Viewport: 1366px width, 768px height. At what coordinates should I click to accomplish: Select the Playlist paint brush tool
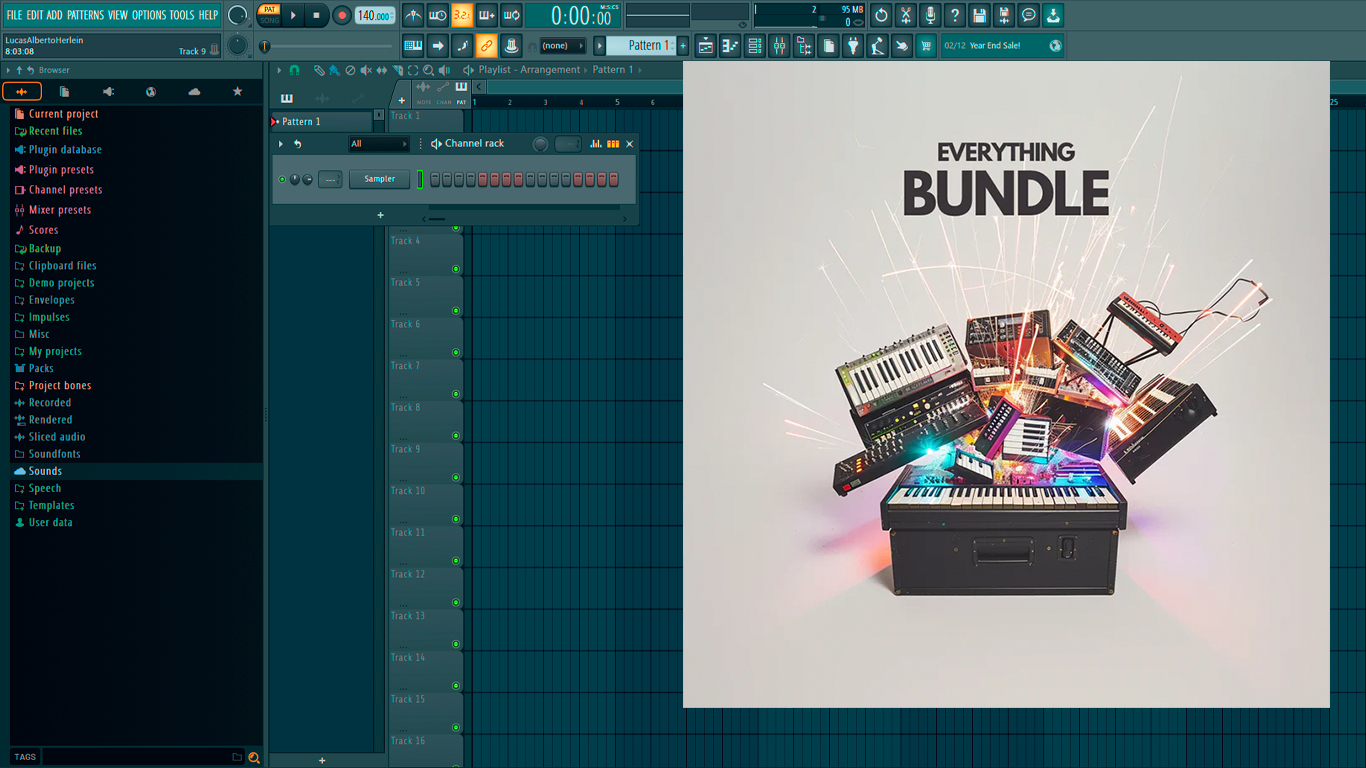334,70
